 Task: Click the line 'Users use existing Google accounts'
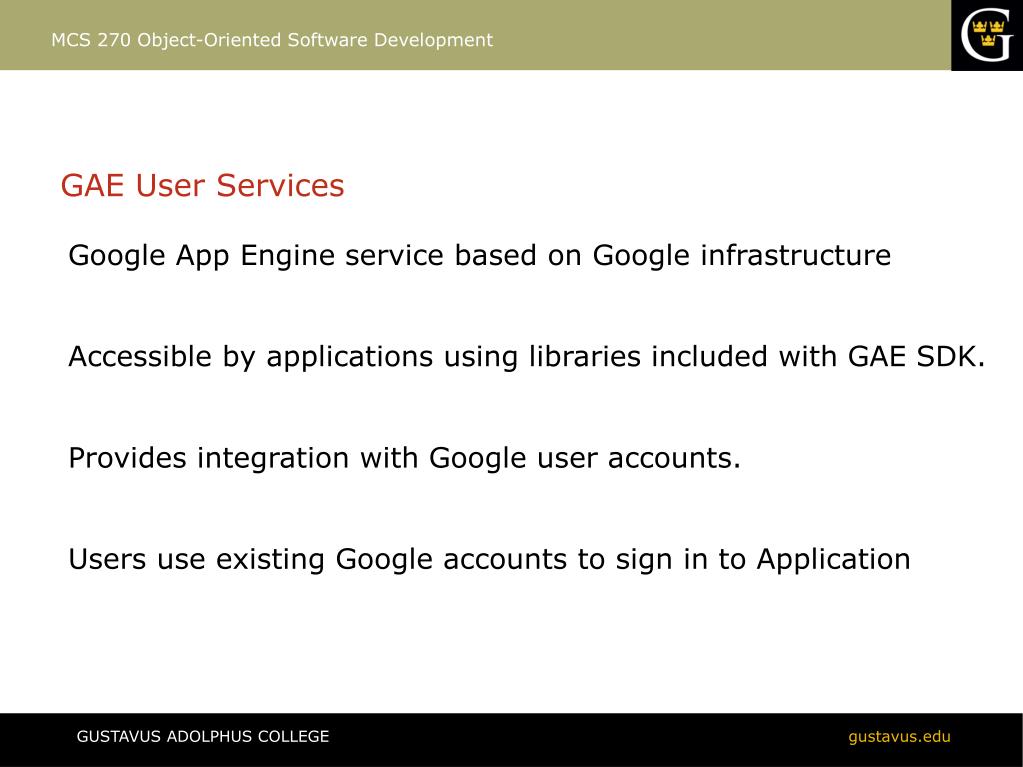click(489, 560)
